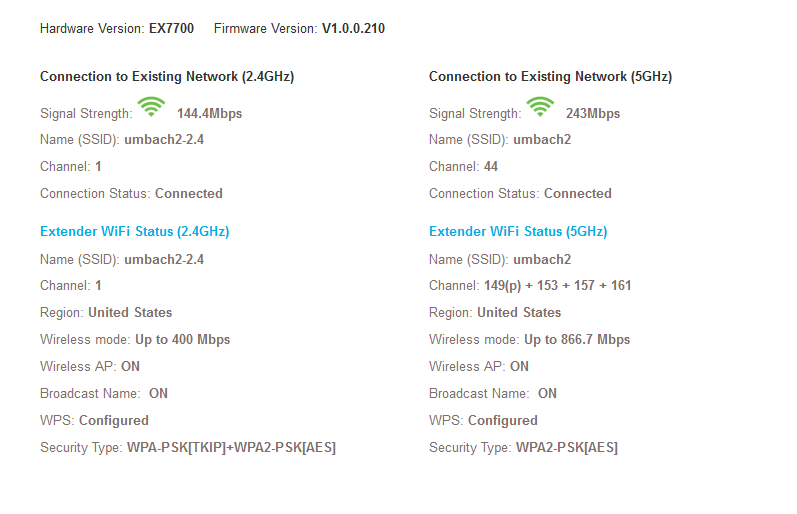Image resolution: width=797 pixels, height=514 pixels.
Task: Open the Extender WiFi Status (2.4GHz) link
Action: click(x=134, y=231)
